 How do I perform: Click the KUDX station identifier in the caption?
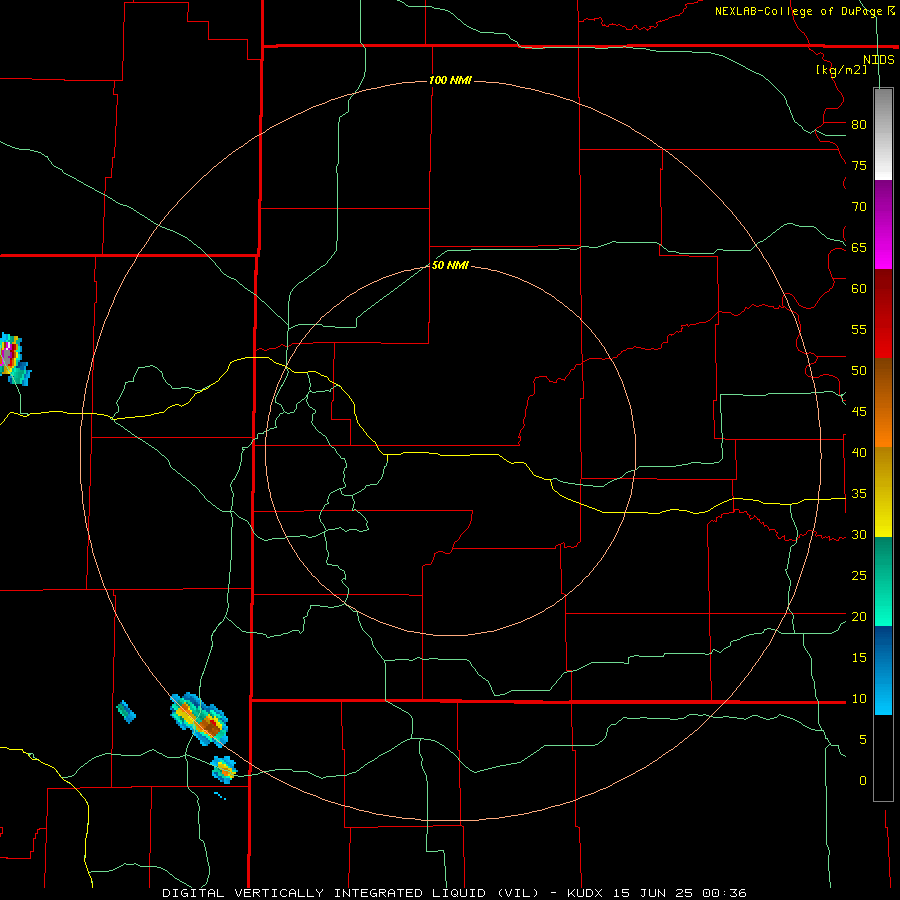587,893
